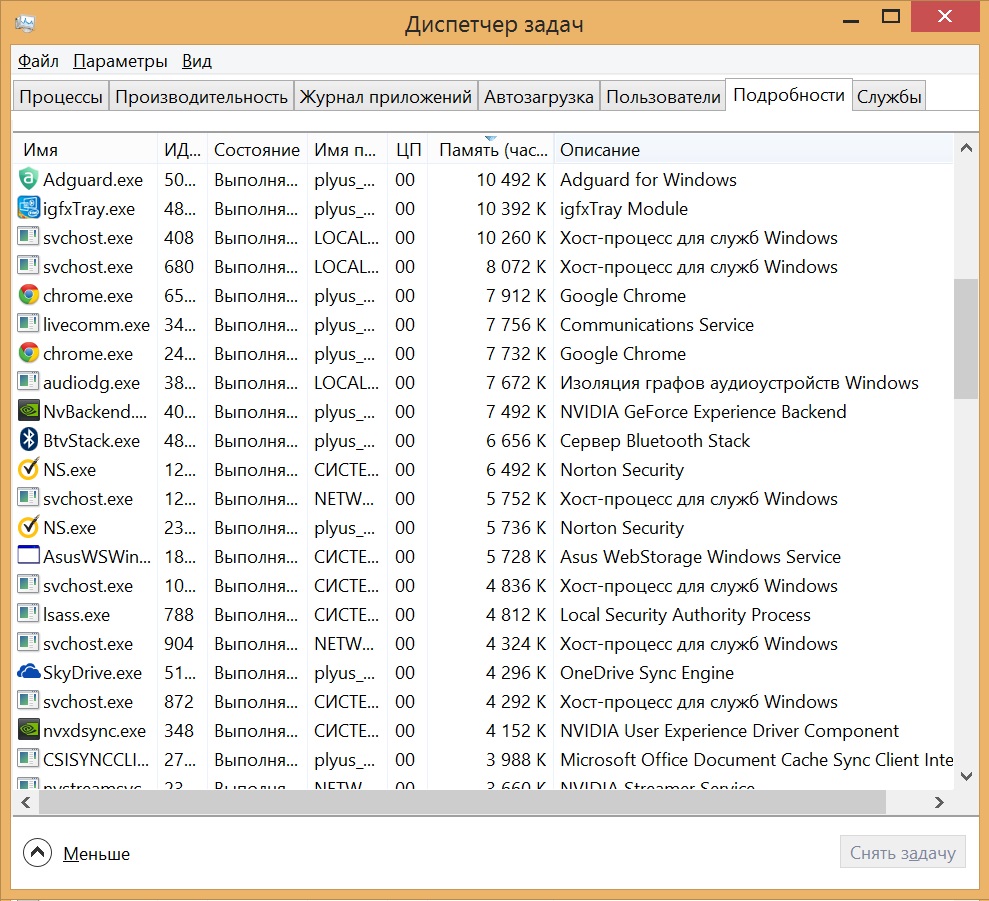This screenshot has width=989, height=901.
Task: Select the nvxdsync.exe NVIDIA icon
Action: [28, 731]
